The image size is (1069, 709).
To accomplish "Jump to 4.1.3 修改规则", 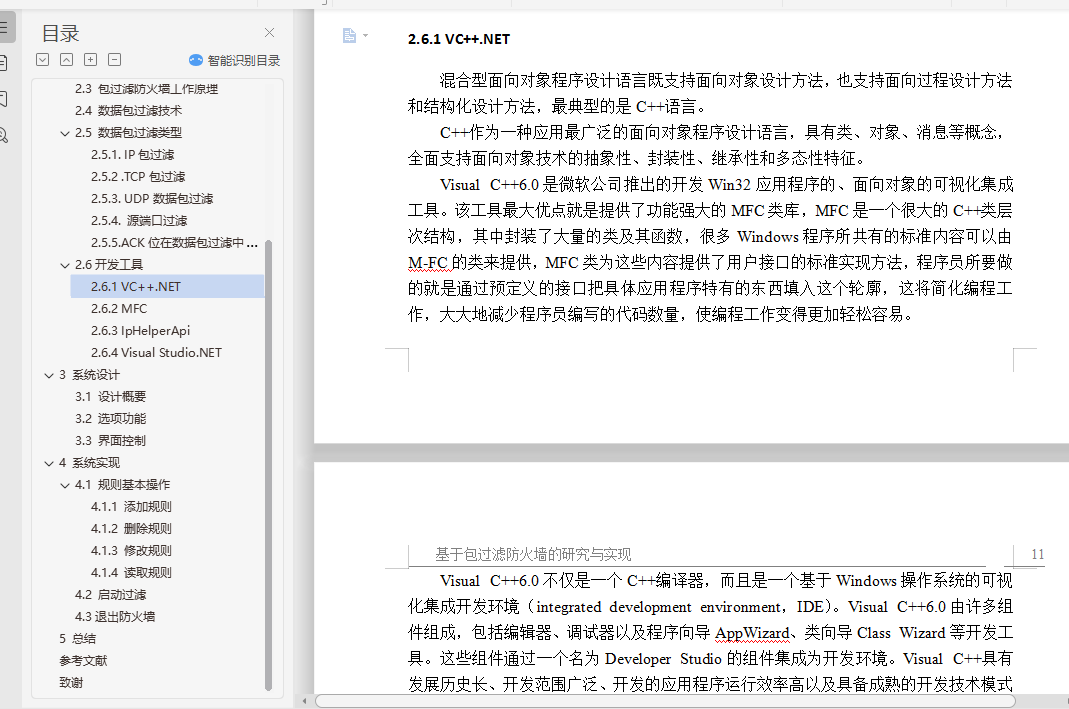I will (131, 551).
